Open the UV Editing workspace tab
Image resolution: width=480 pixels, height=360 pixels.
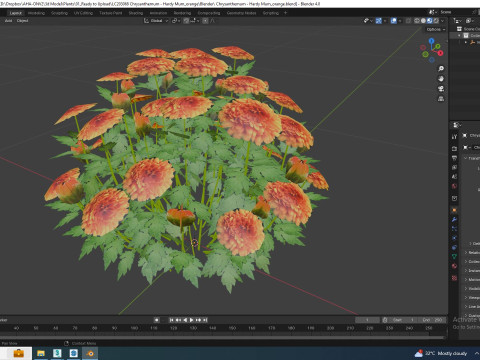[83, 13]
